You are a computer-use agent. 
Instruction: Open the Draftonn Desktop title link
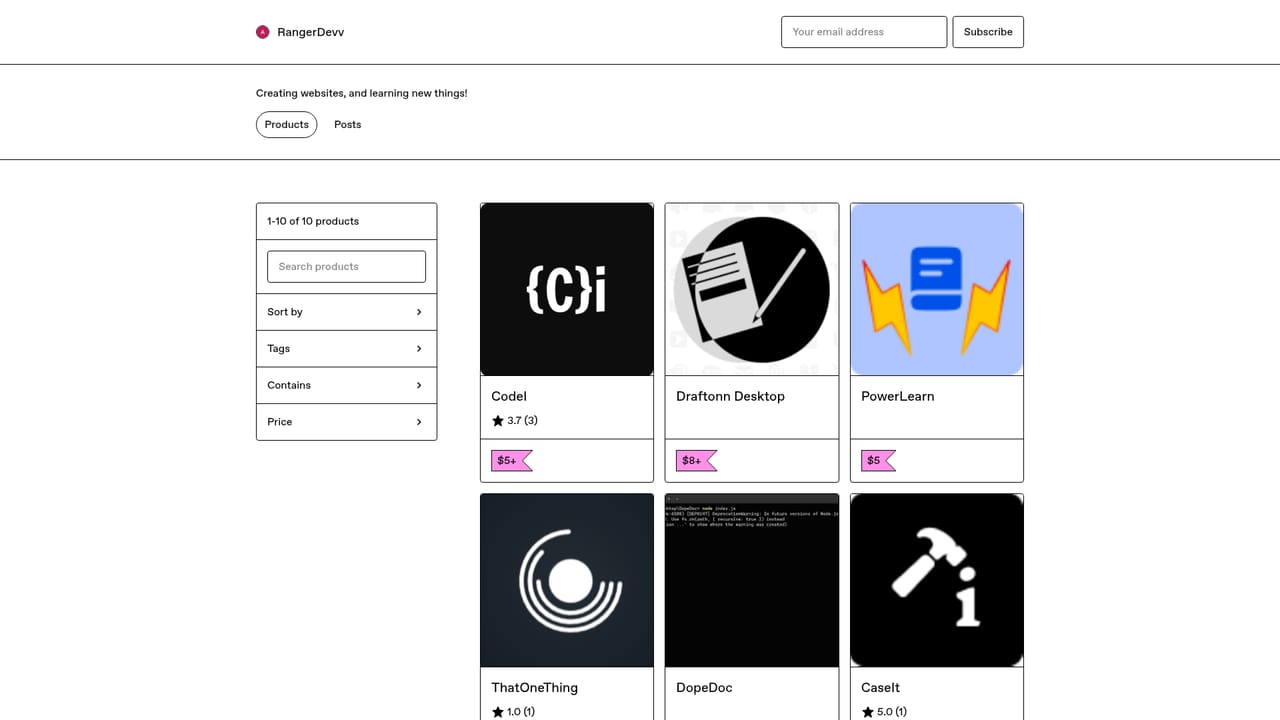[731, 397]
